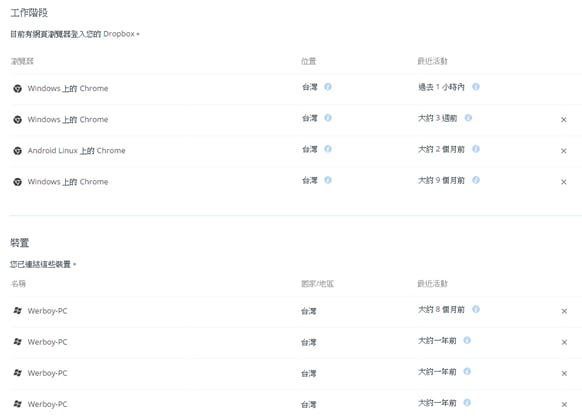The height and width of the screenshot is (418, 582).
Task: Select Windows 上的 Chrome text in 過去 1 小時內 row
Action: point(68,88)
